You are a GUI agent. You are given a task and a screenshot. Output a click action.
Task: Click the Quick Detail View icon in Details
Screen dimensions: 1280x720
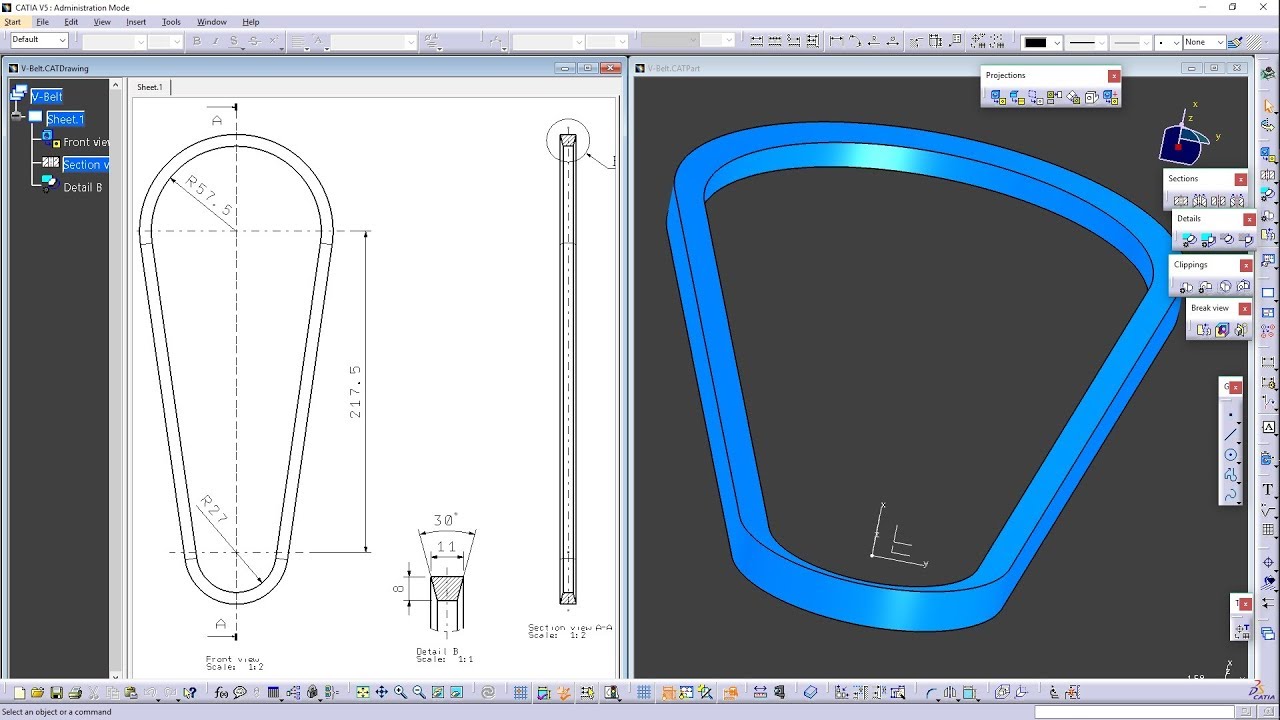point(1226,239)
